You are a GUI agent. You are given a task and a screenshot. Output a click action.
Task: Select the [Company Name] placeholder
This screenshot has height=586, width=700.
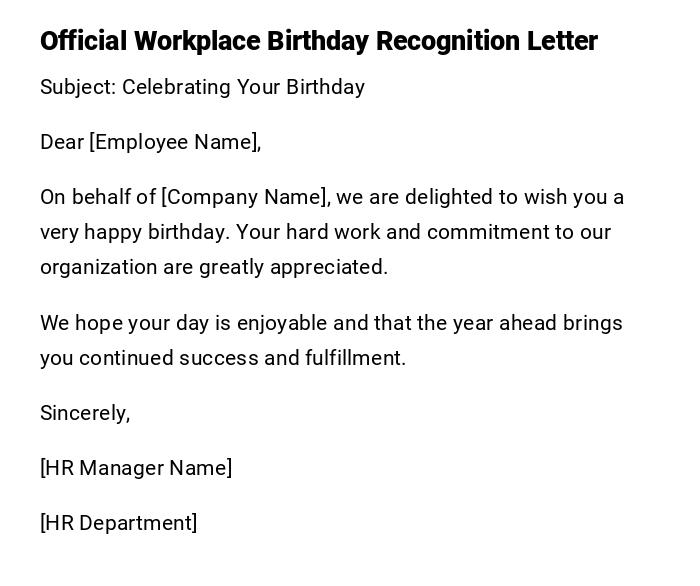(244, 197)
